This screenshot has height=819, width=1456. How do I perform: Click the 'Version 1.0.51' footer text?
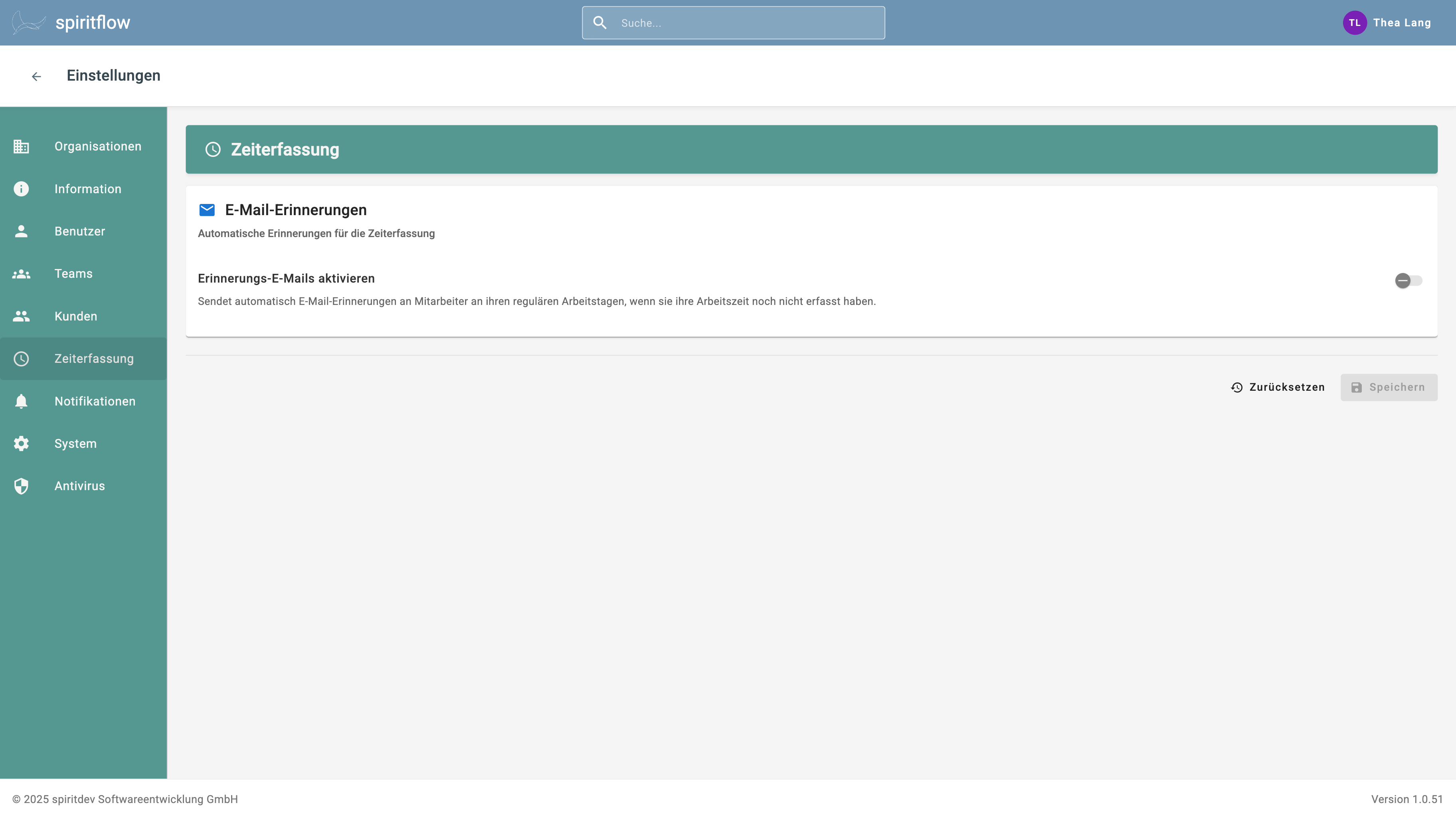pyautogui.click(x=1407, y=799)
